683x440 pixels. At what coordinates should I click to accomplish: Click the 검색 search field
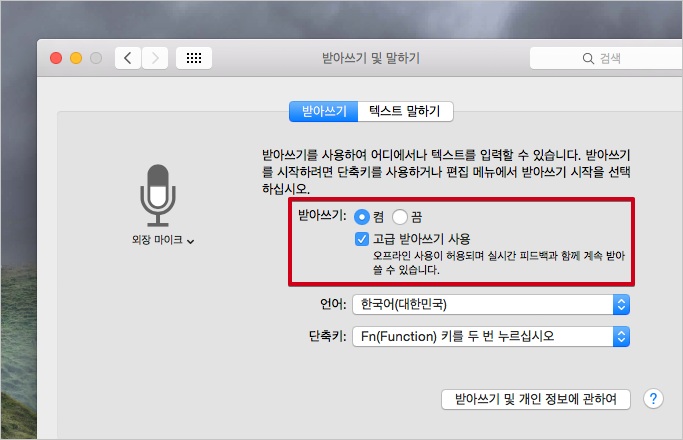click(606, 58)
